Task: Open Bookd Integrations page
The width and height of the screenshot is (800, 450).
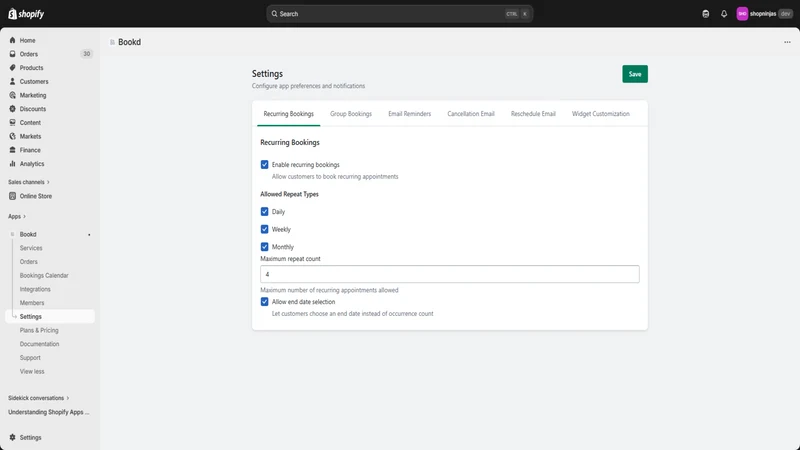Action: 35,290
